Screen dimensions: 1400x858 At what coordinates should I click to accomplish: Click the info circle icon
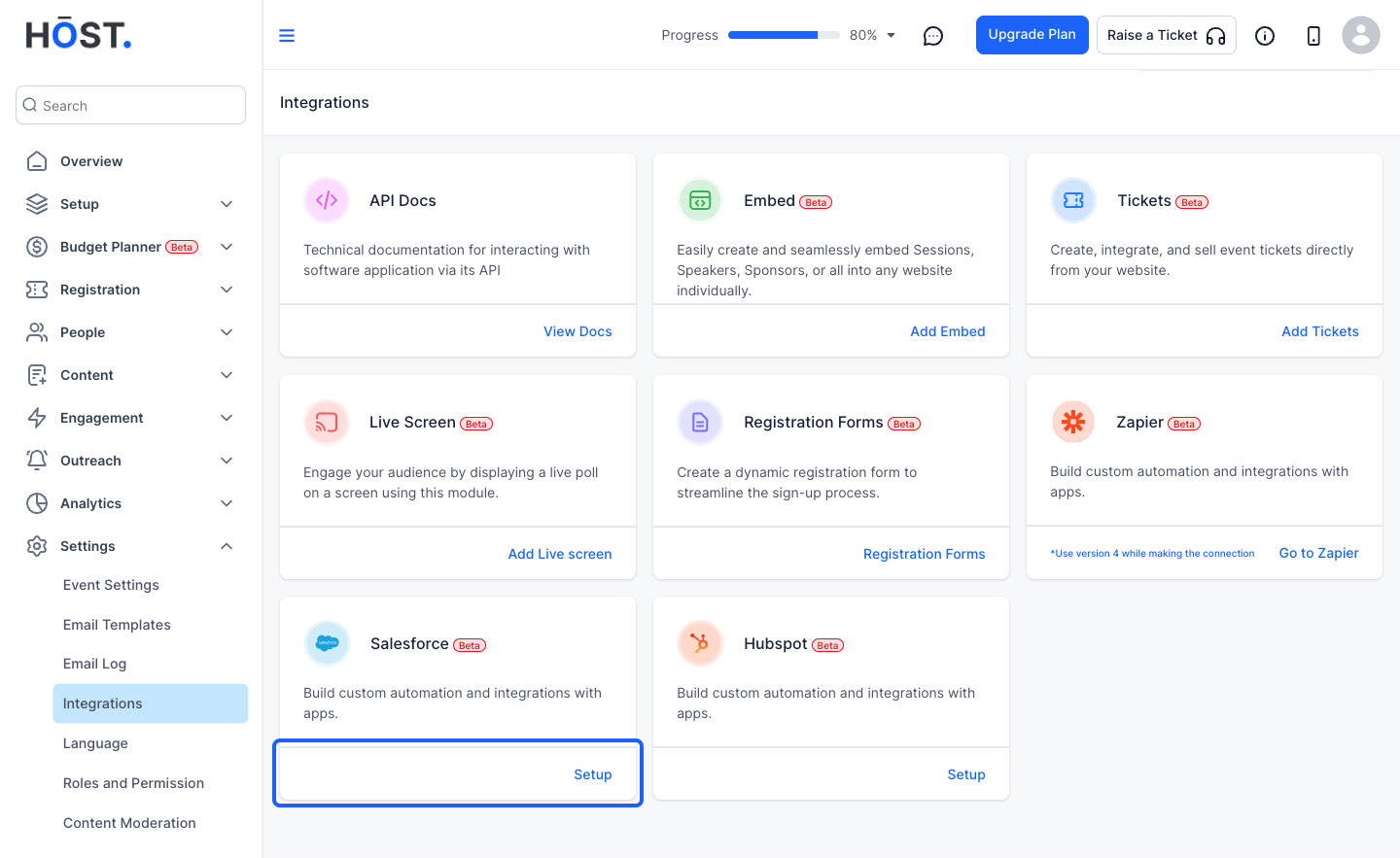pyautogui.click(x=1265, y=36)
